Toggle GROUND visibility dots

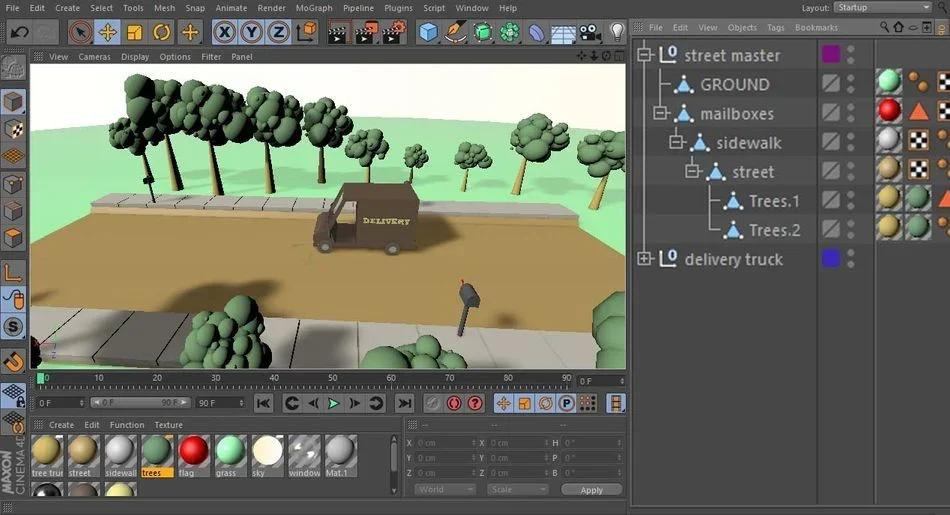pos(851,83)
